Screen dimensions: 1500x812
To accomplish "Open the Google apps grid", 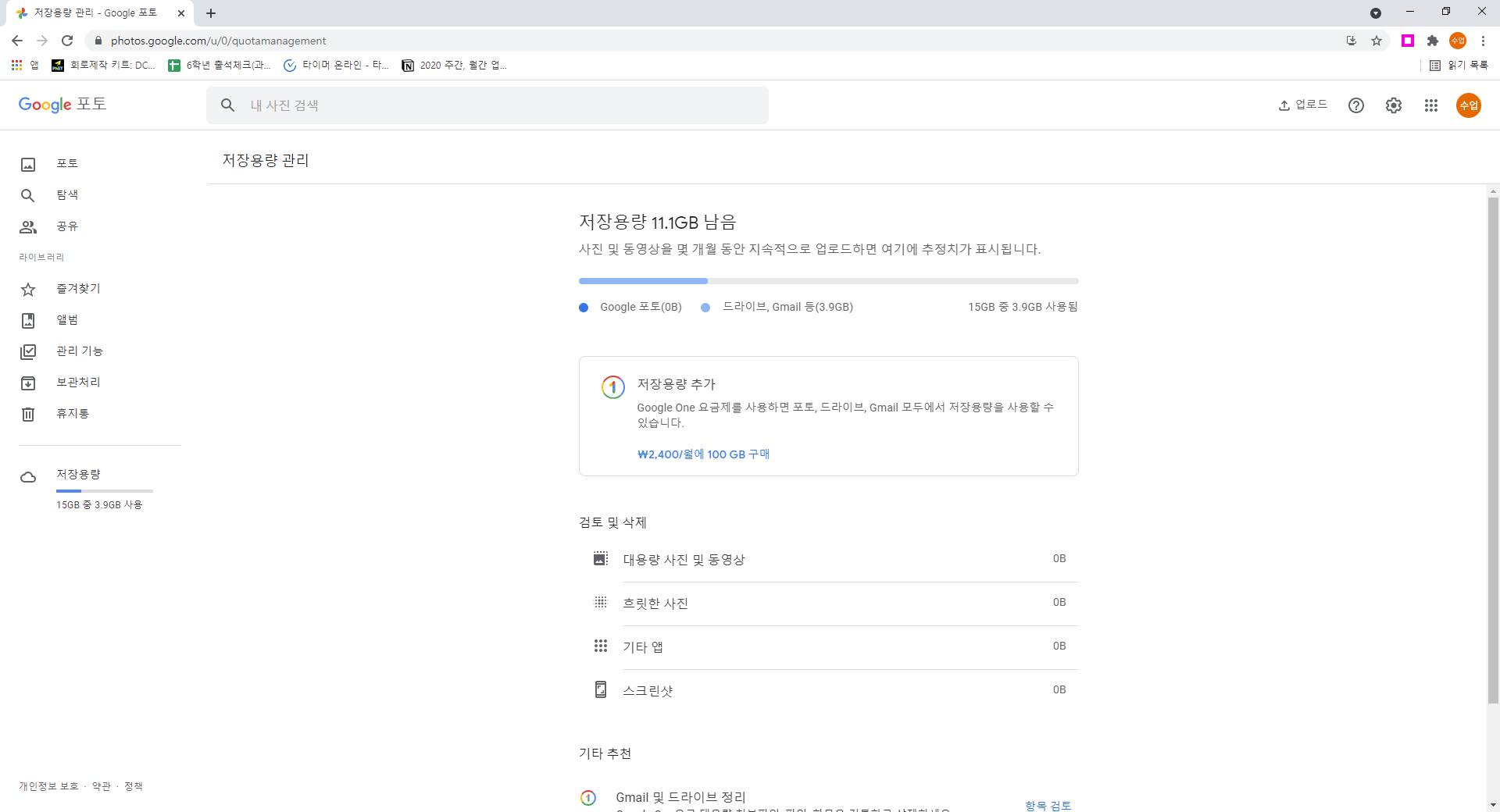I will [1431, 105].
